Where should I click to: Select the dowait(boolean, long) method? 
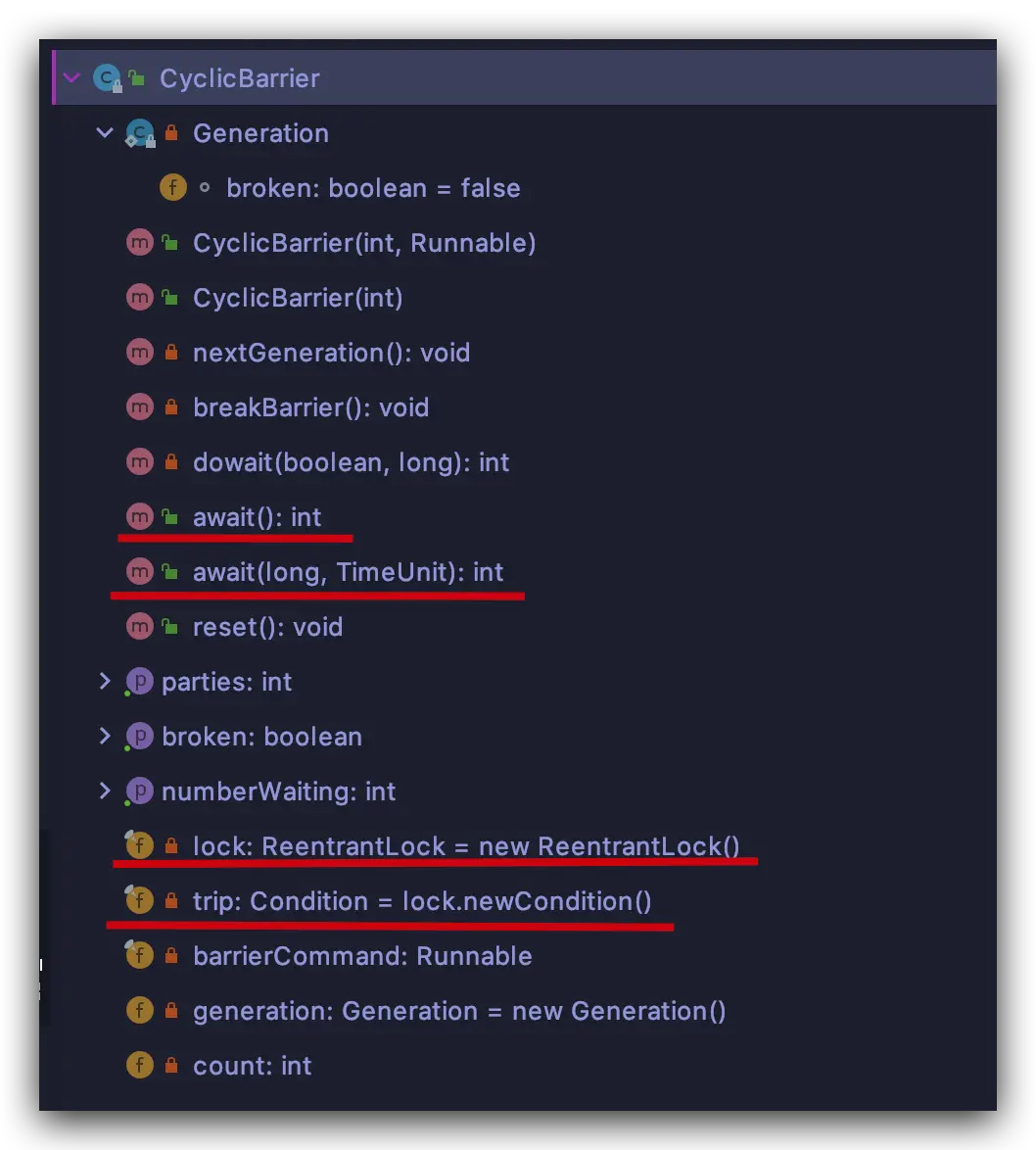(x=351, y=462)
